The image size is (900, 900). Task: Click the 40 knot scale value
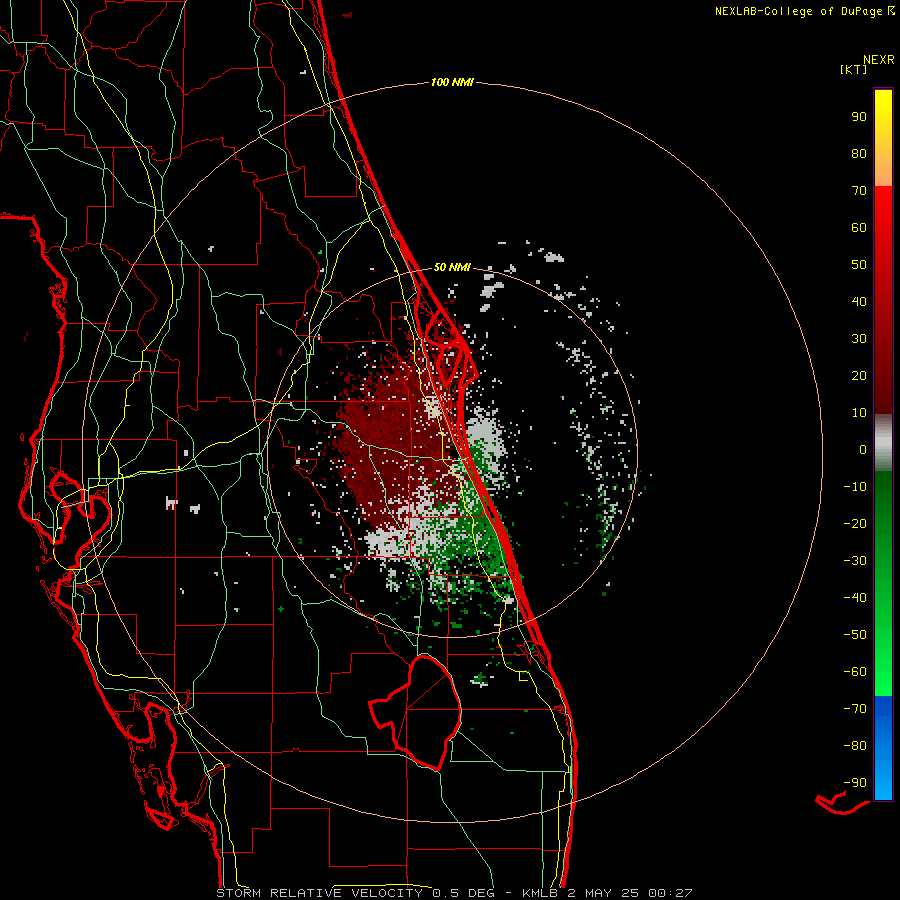pos(859,301)
